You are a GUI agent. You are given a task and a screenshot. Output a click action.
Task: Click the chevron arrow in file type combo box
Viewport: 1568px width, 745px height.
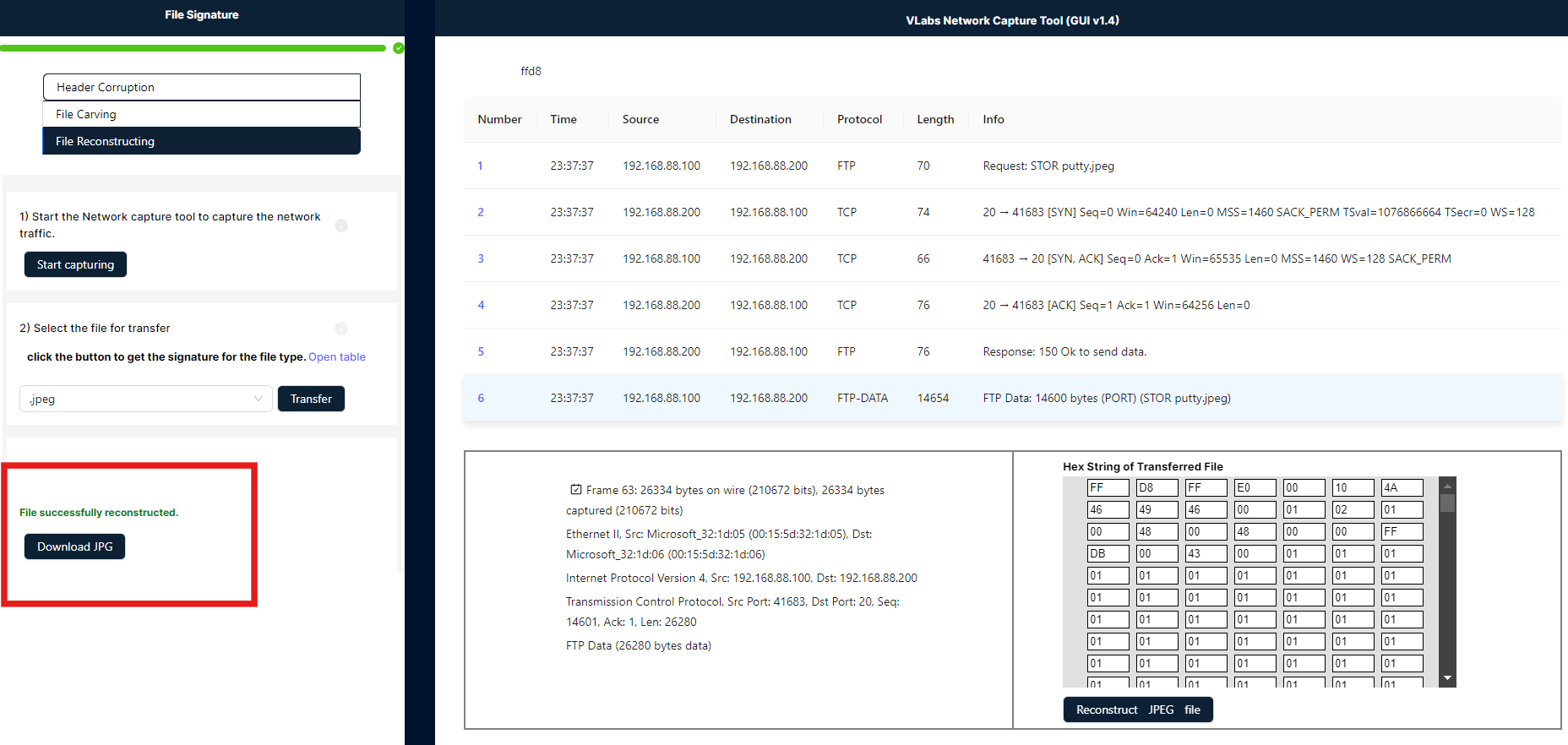point(259,399)
